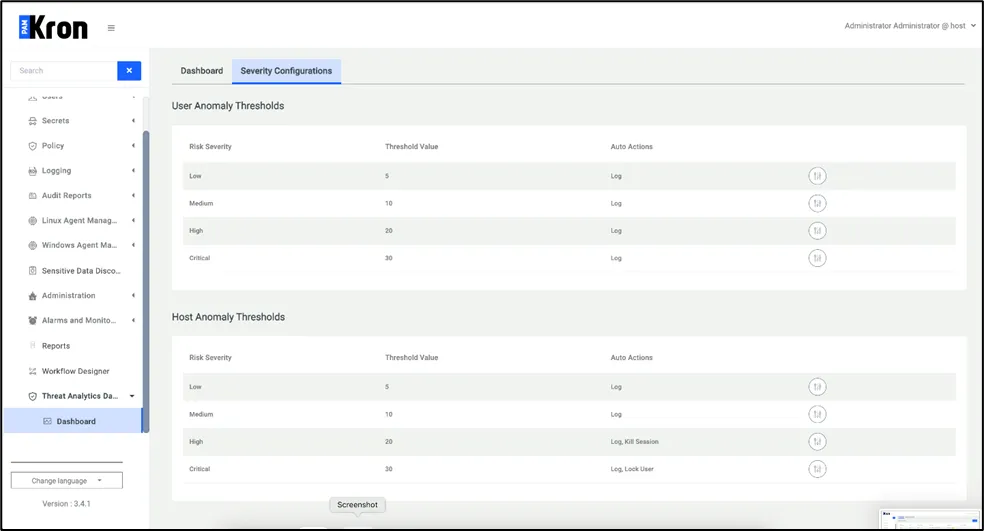Select Dashboard under Threat Analytics
Viewport: 984px width, 531px height.
73,421
